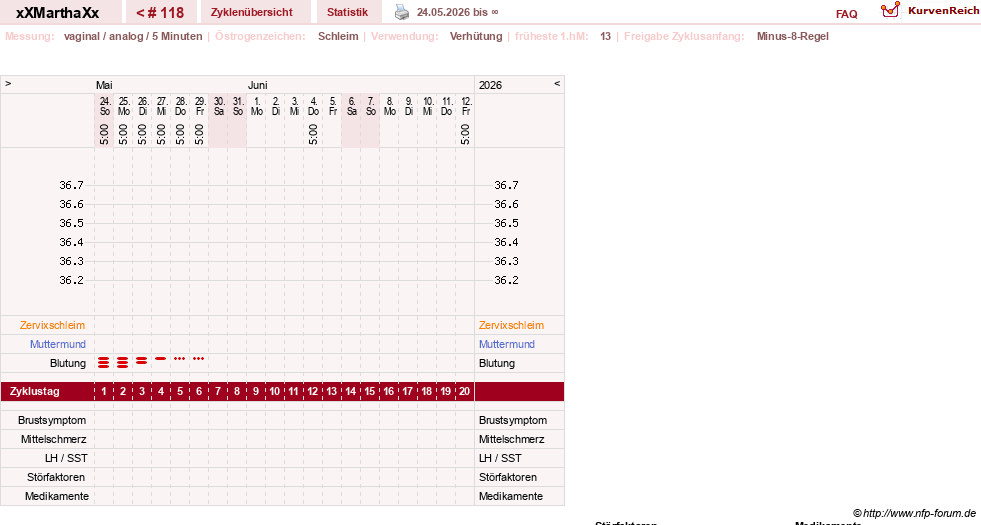
Task: Click the 5:00 time under 4. Do
Action: pyautogui.click(x=313, y=134)
